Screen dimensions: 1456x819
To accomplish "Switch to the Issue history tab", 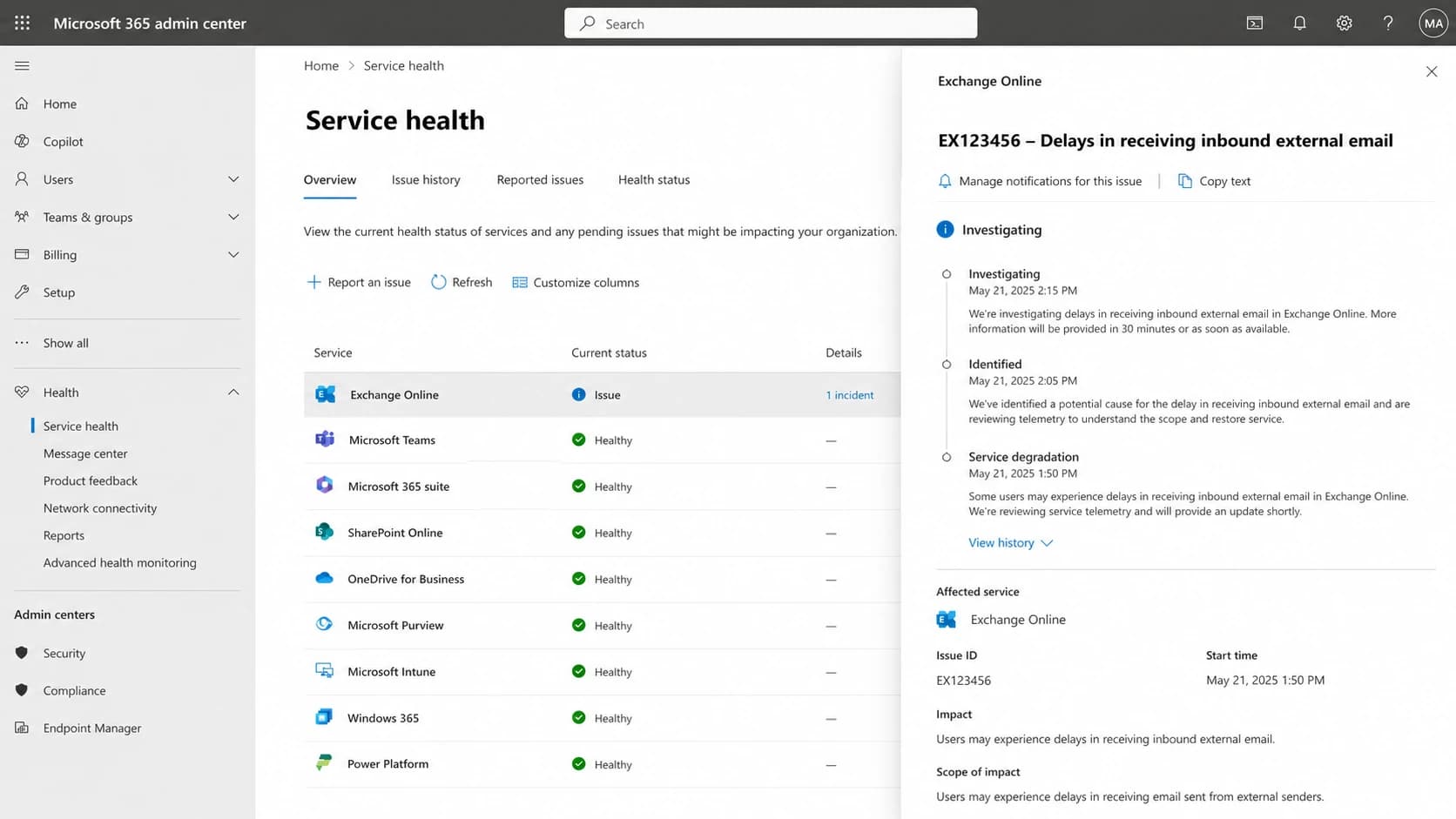I will point(426,180).
